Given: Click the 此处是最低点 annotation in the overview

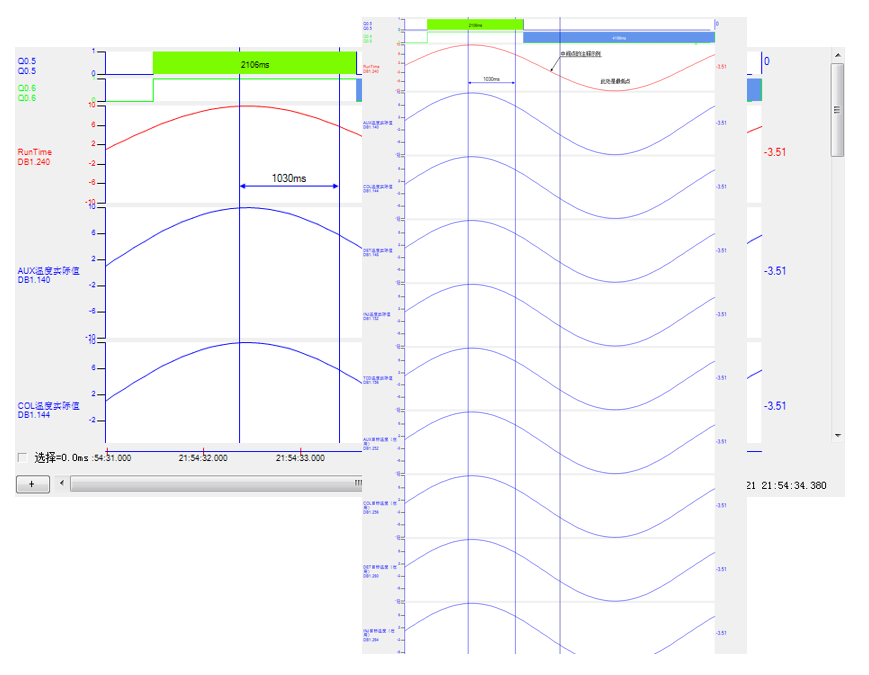Looking at the screenshot, I should [615, 81].
